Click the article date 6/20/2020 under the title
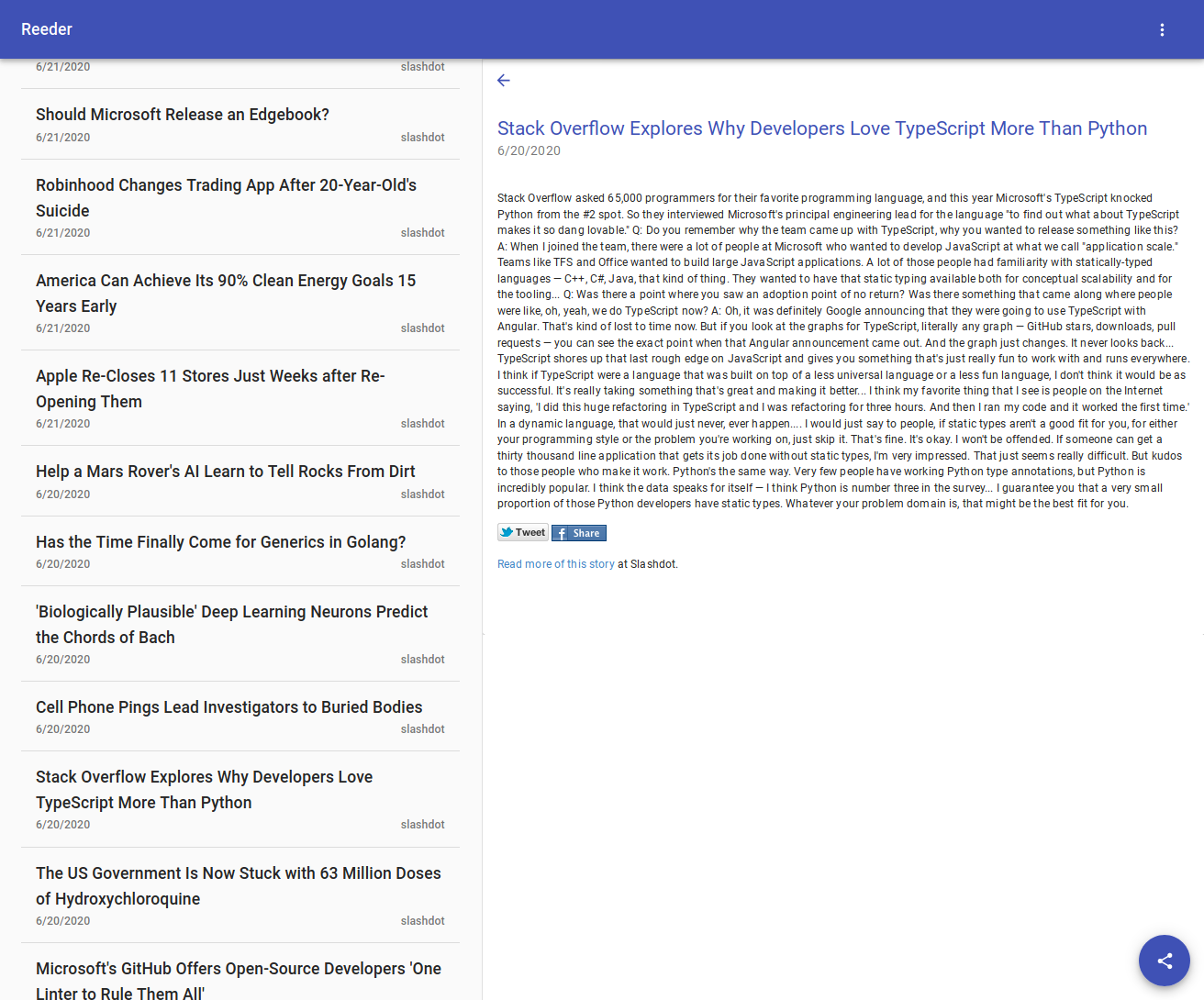The height and width of the screenshot is (1000, 1204). [529, 150]
